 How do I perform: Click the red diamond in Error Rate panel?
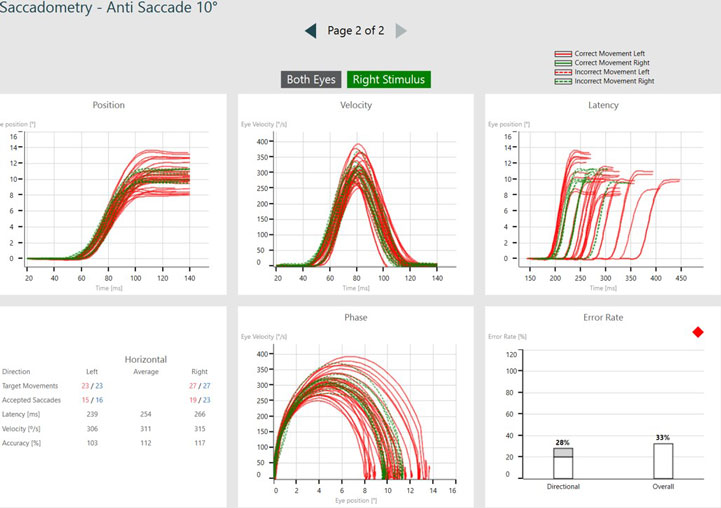point(697,333)
